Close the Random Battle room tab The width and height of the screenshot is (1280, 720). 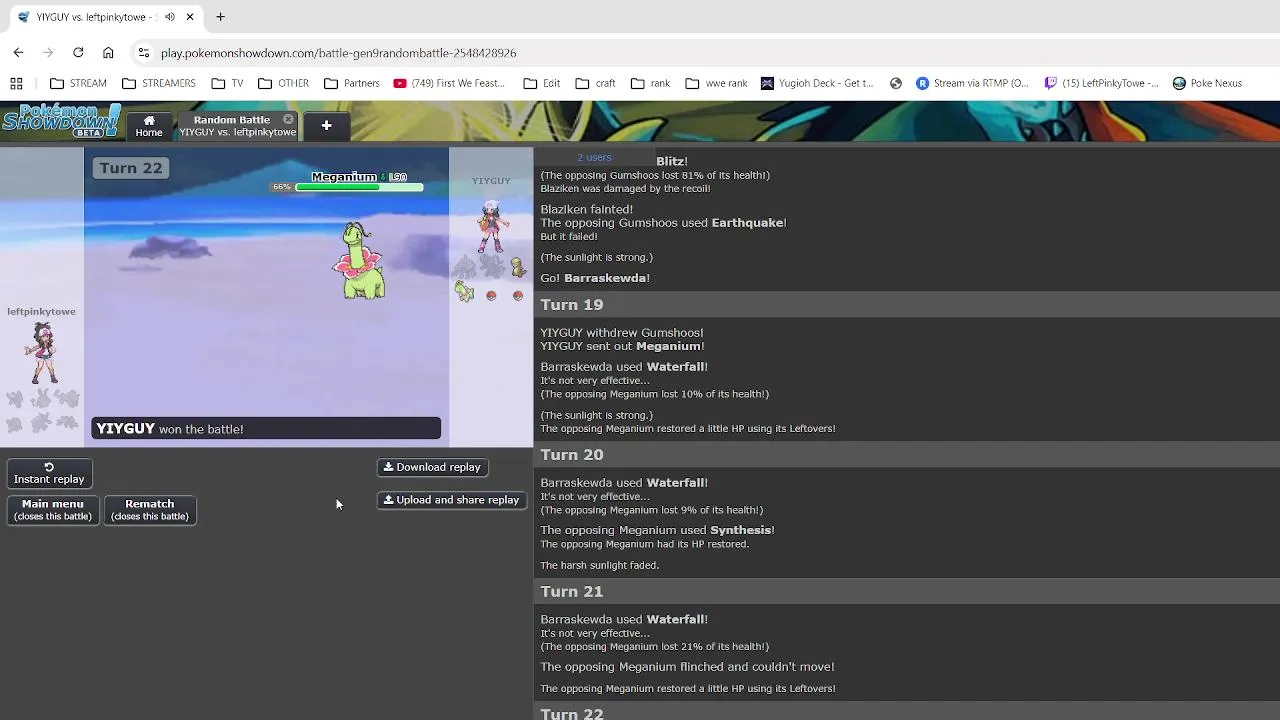[288, 119]
